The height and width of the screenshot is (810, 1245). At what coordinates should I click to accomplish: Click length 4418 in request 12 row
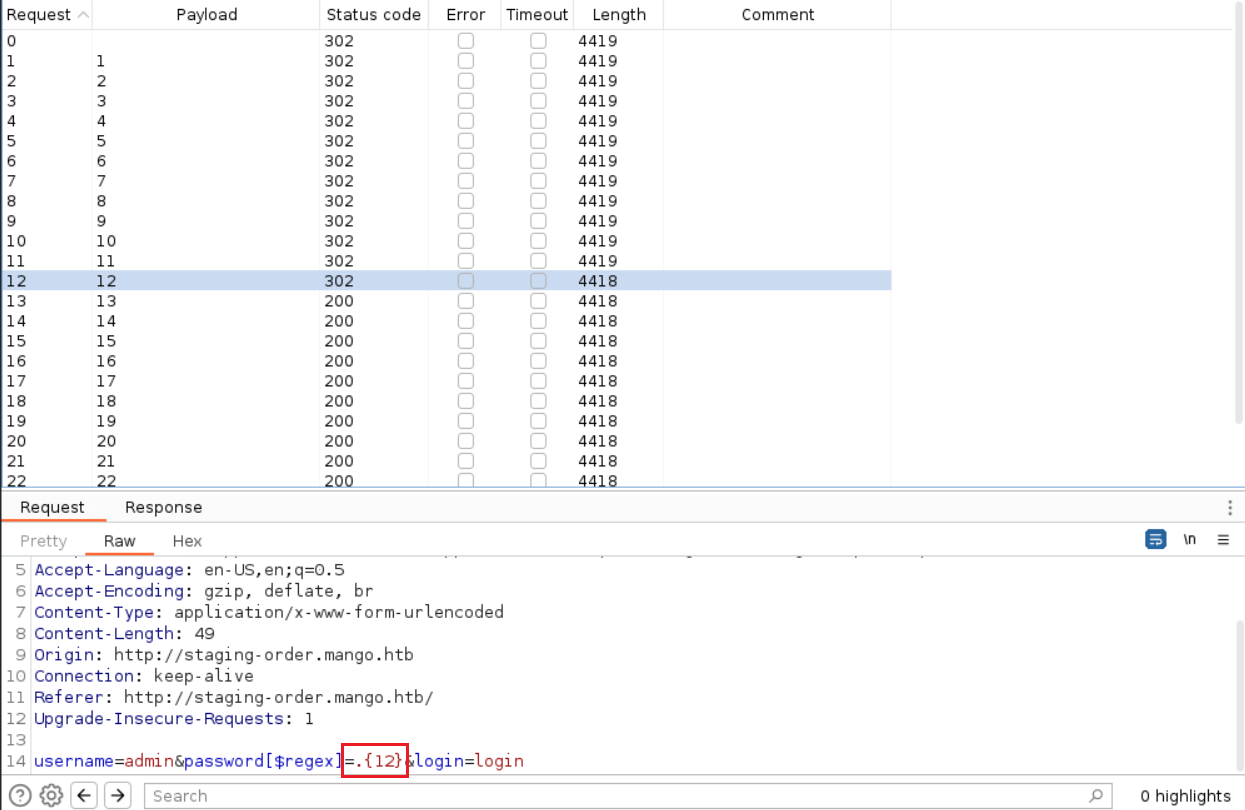tap(597, 281)
